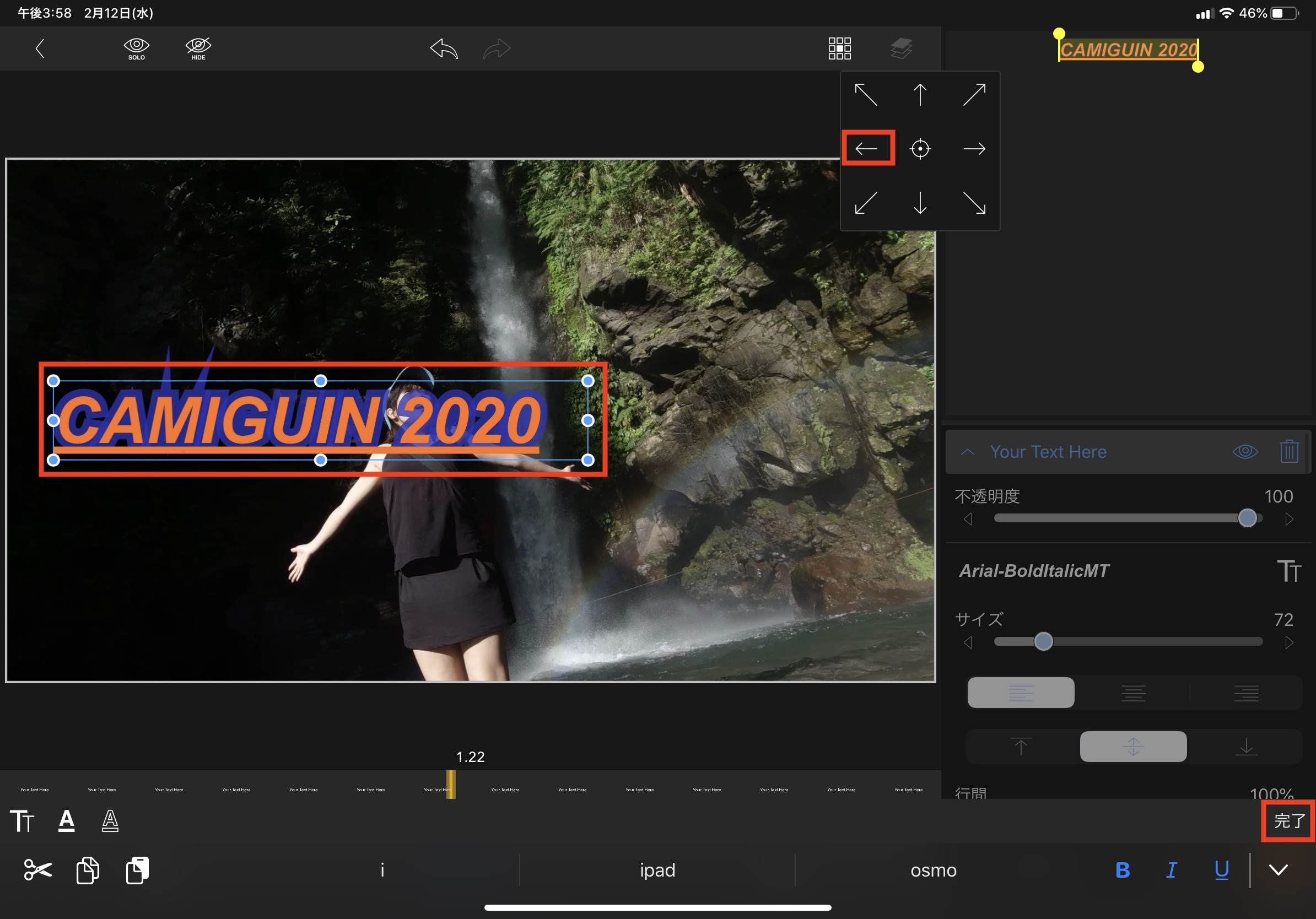Image resolution: width=1316 pixels, height=919 pixels.
Task: Collapse keyboard with down chevron
Action: tap(1278, 870)
